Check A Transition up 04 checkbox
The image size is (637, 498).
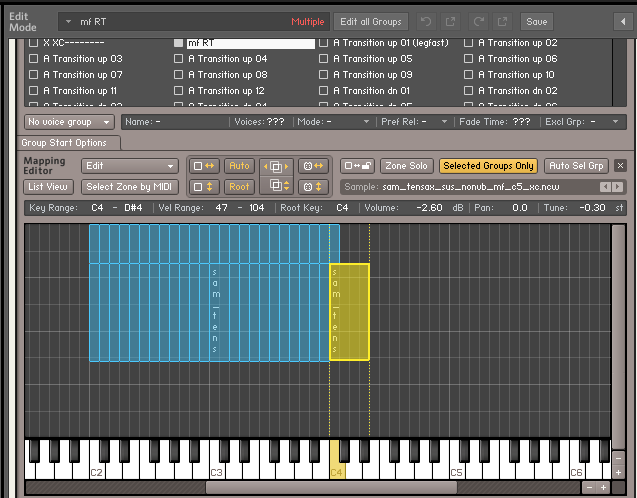pos(178,58)
